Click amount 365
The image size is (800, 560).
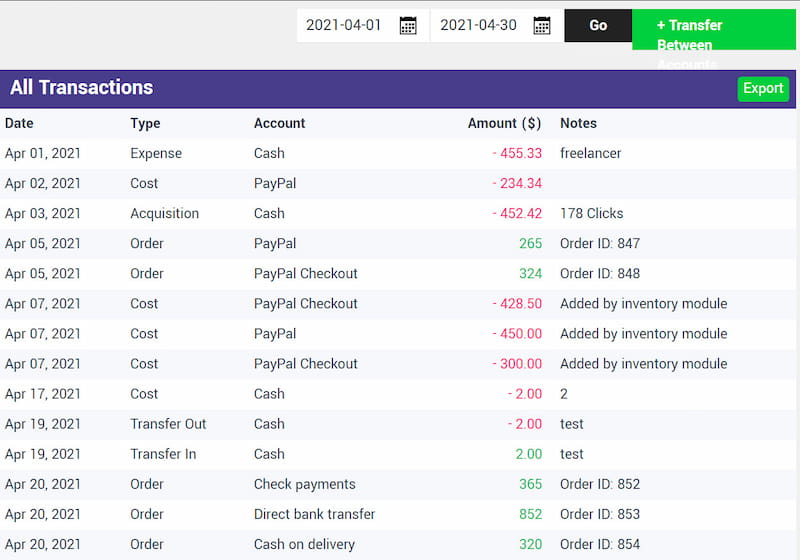tap(531, 485)
